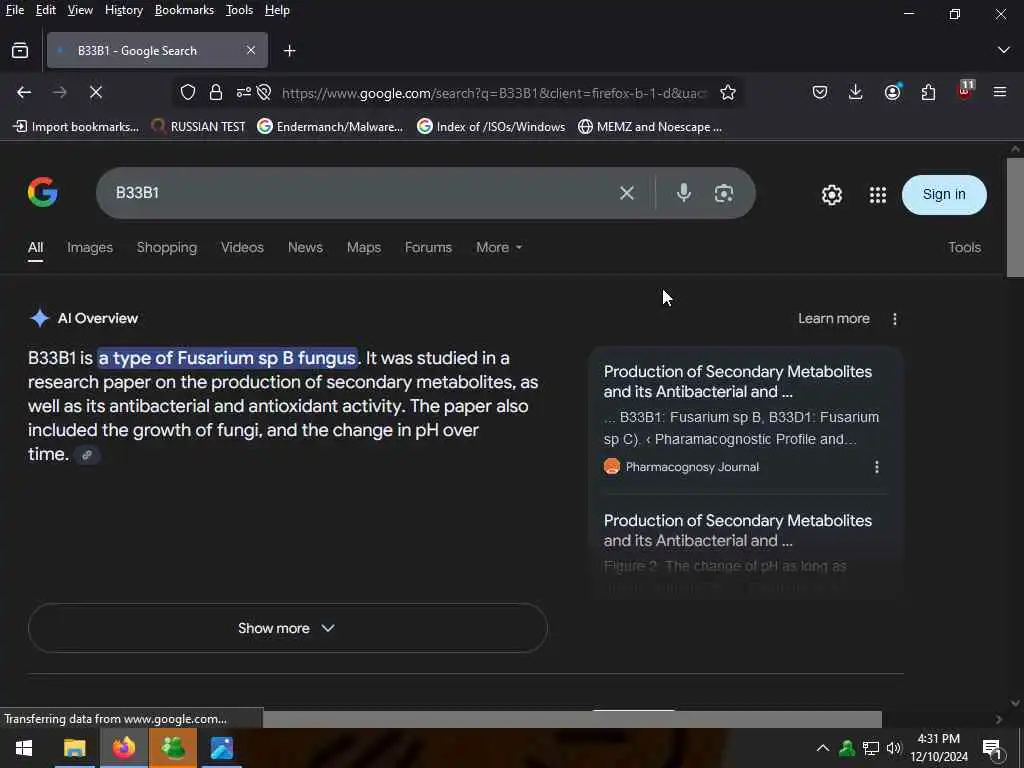Expand the More search filters dropdown
Viewport: 1024px width, 768px height.
(x=499, y=248)
